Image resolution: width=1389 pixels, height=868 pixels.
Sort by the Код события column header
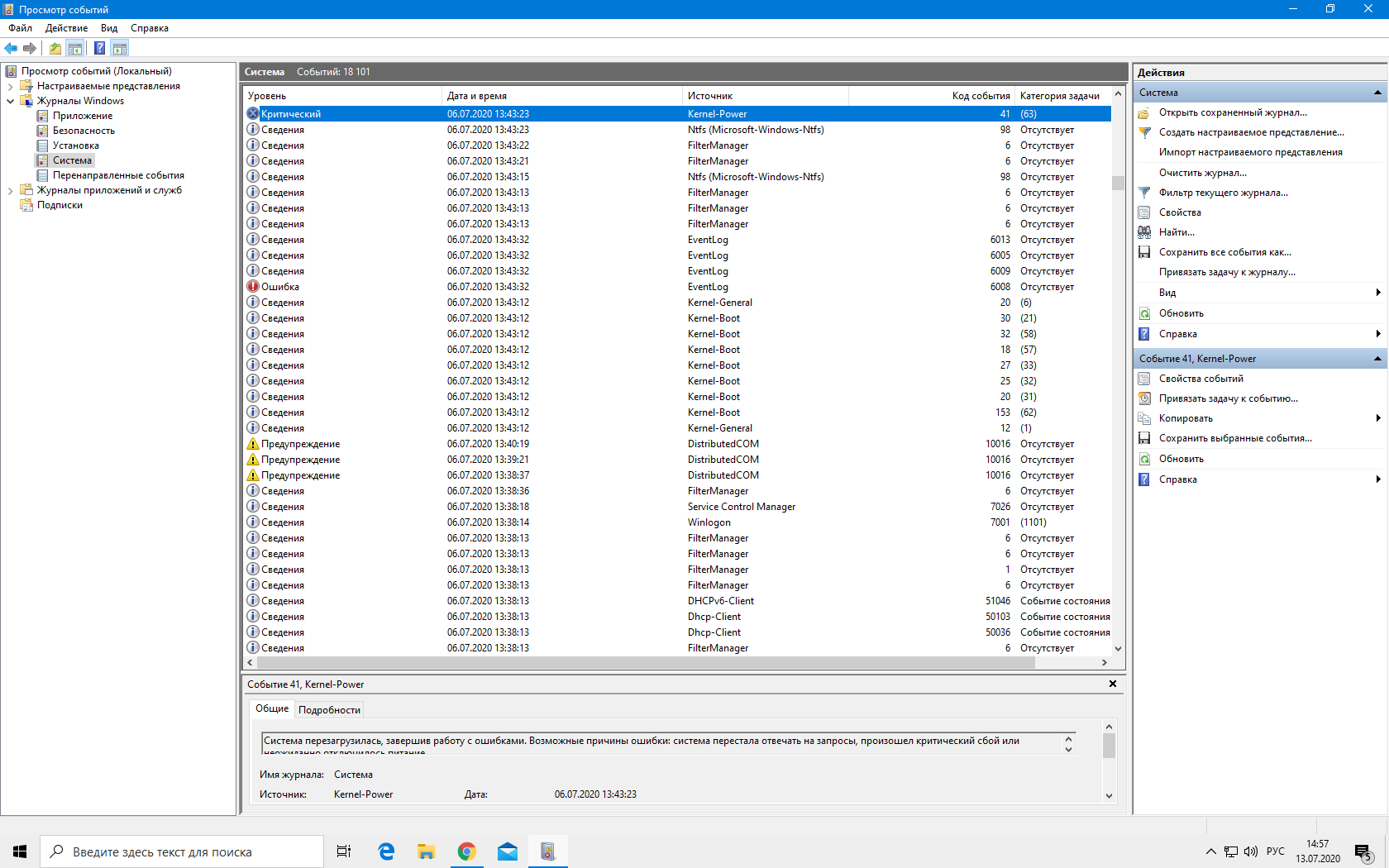932,96
